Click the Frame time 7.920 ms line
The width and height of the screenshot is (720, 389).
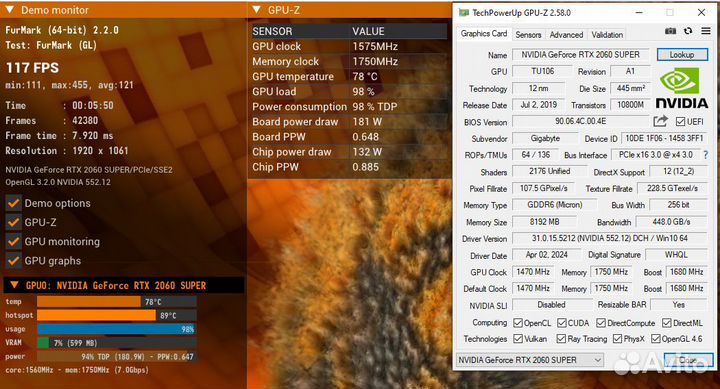(59, 135)
